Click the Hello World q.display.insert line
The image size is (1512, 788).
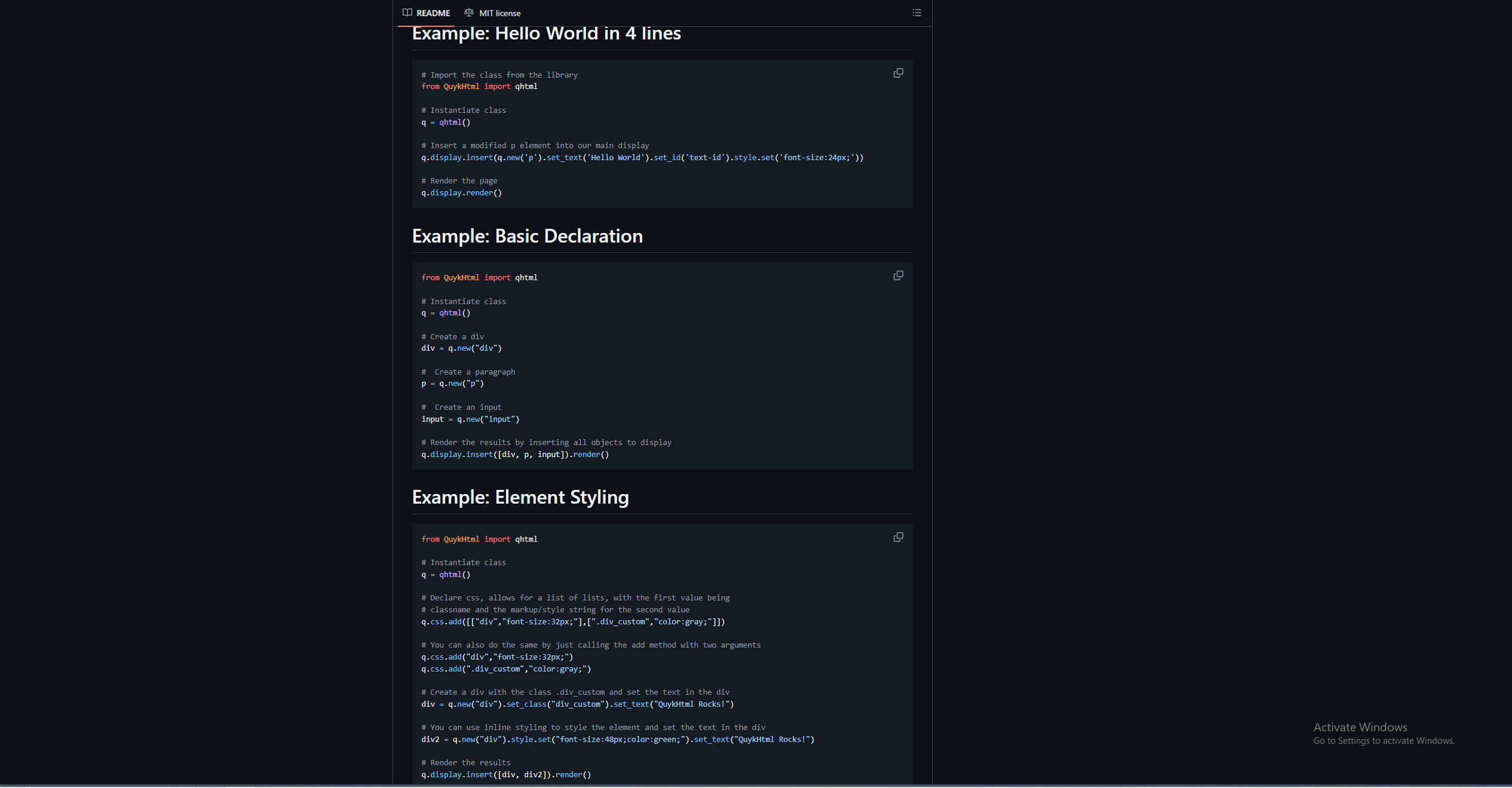[x=642, y=158]
